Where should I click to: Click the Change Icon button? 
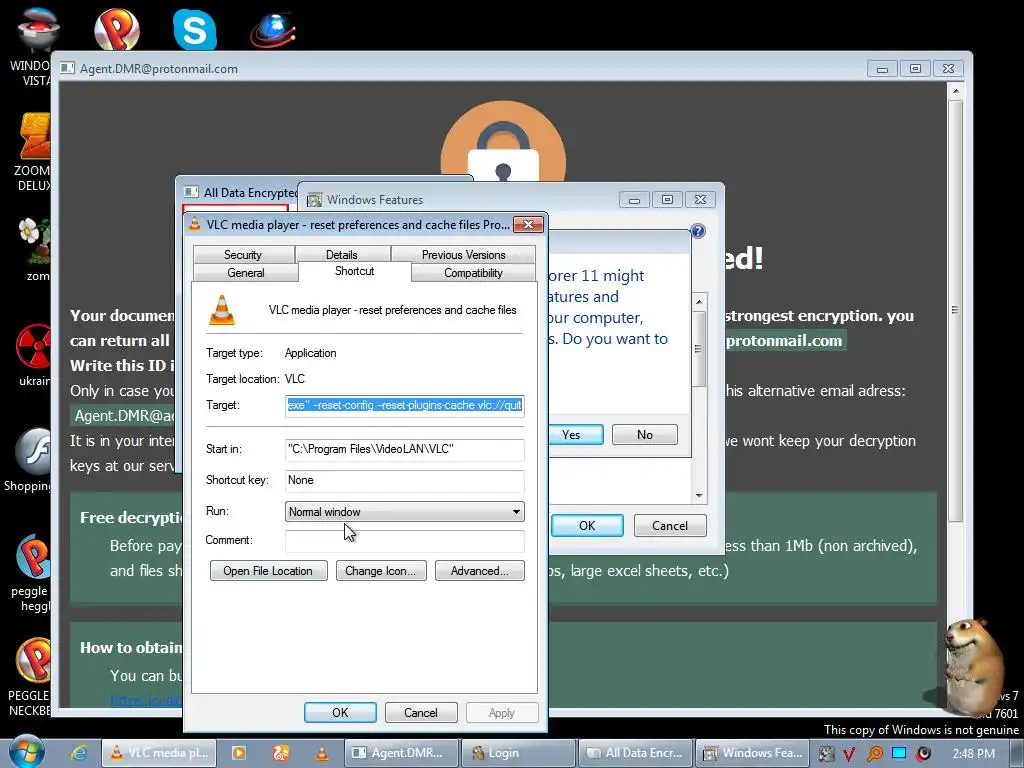(381, 571)
